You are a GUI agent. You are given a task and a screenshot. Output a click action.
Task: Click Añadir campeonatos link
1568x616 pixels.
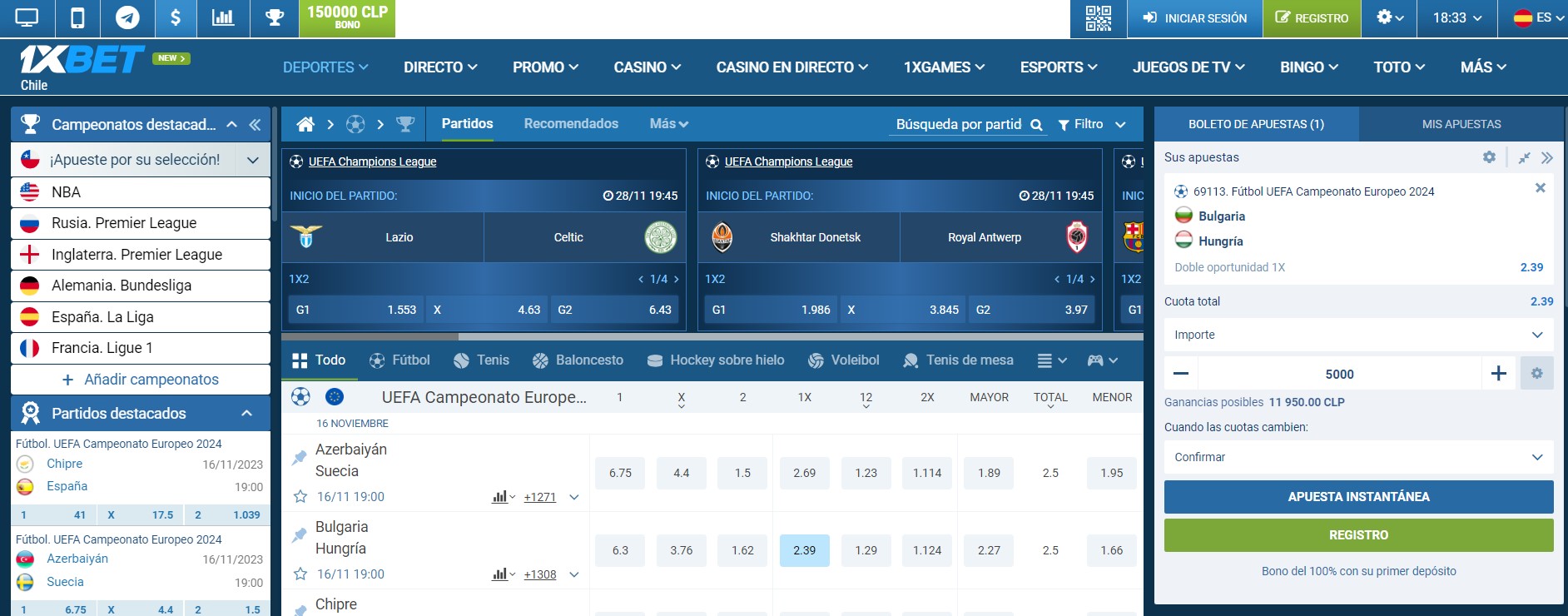click(x=141, y=380)
